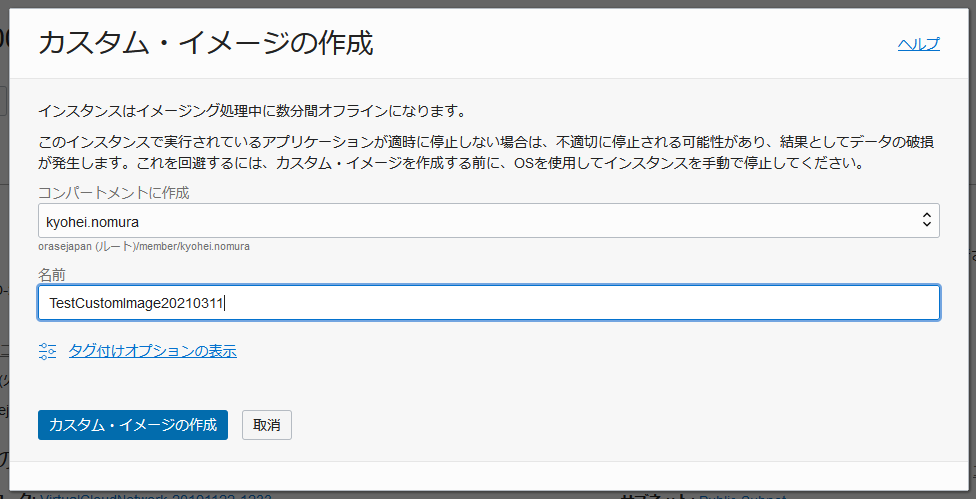Screen dimensions: 976x499
Task: Open the compartment dropdown showing kyohei.nomura
Action: coord(489,220)
